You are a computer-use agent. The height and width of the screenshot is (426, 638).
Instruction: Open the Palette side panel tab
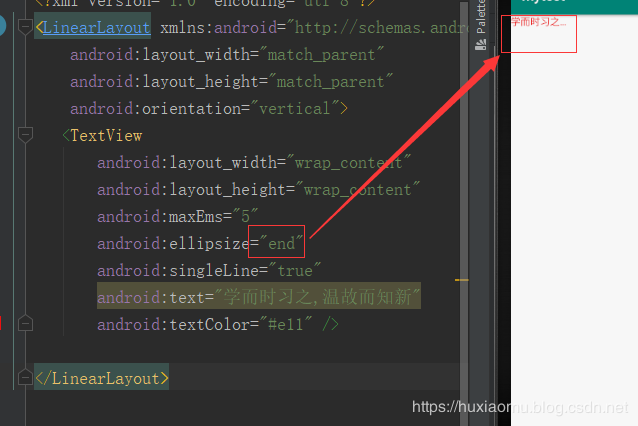481,25
